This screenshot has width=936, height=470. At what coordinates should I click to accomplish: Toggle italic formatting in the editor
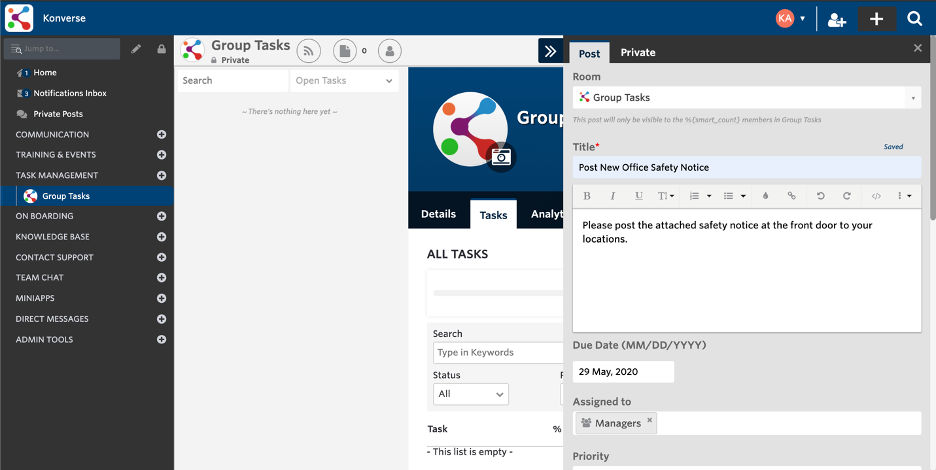pos(613,196)
